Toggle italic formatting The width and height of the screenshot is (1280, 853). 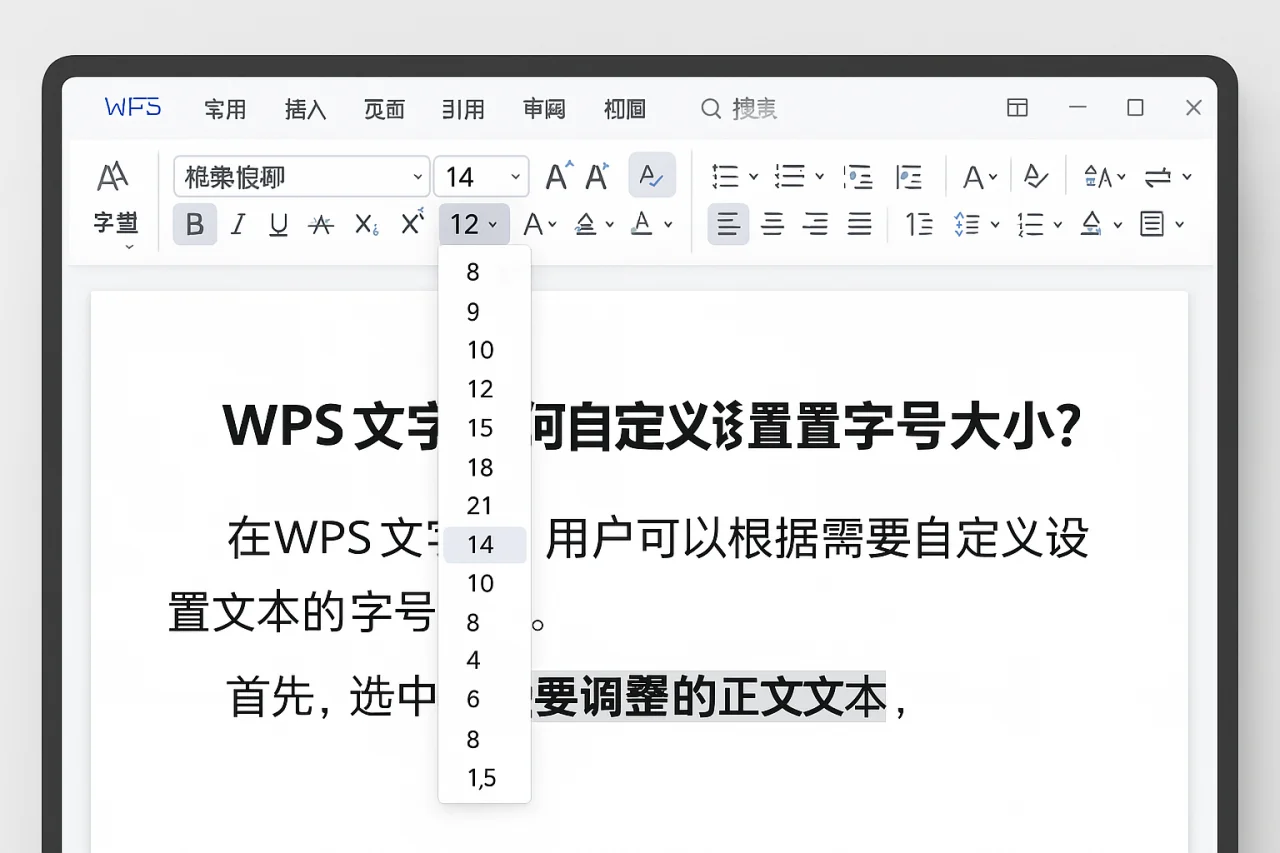pyautogui.click(x=237, y=224)
